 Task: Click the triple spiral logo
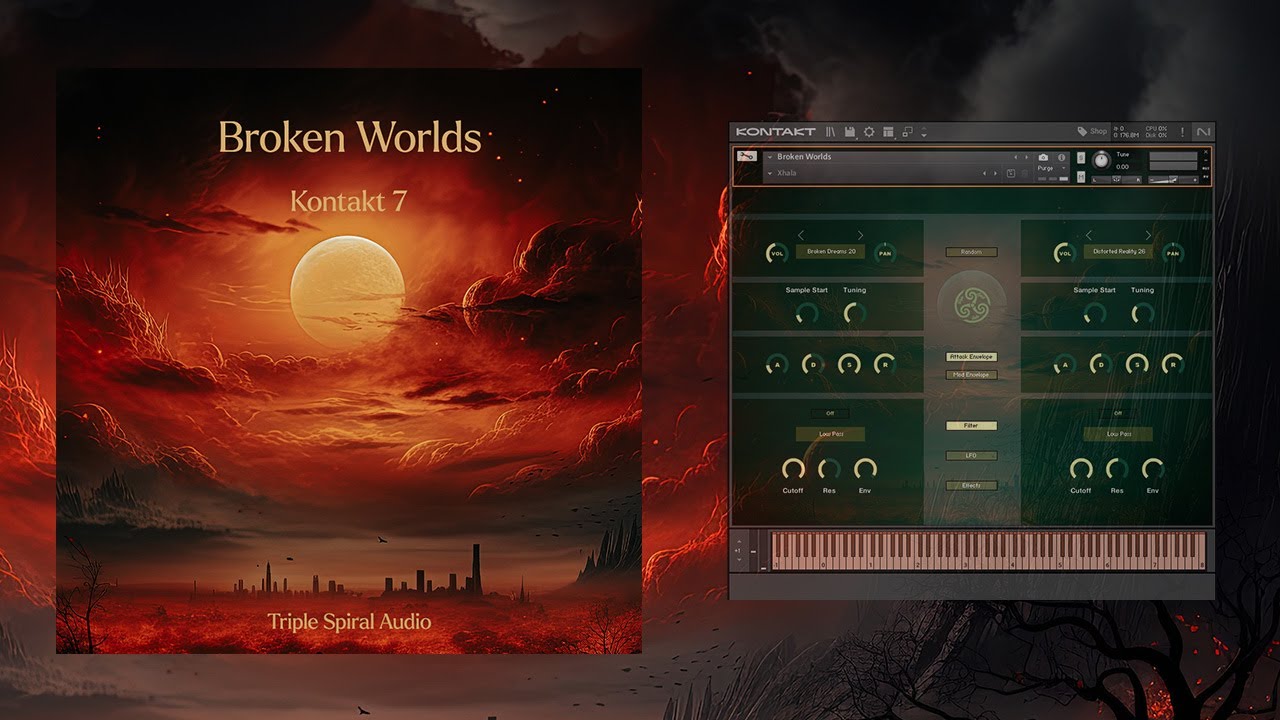point(971,303)
